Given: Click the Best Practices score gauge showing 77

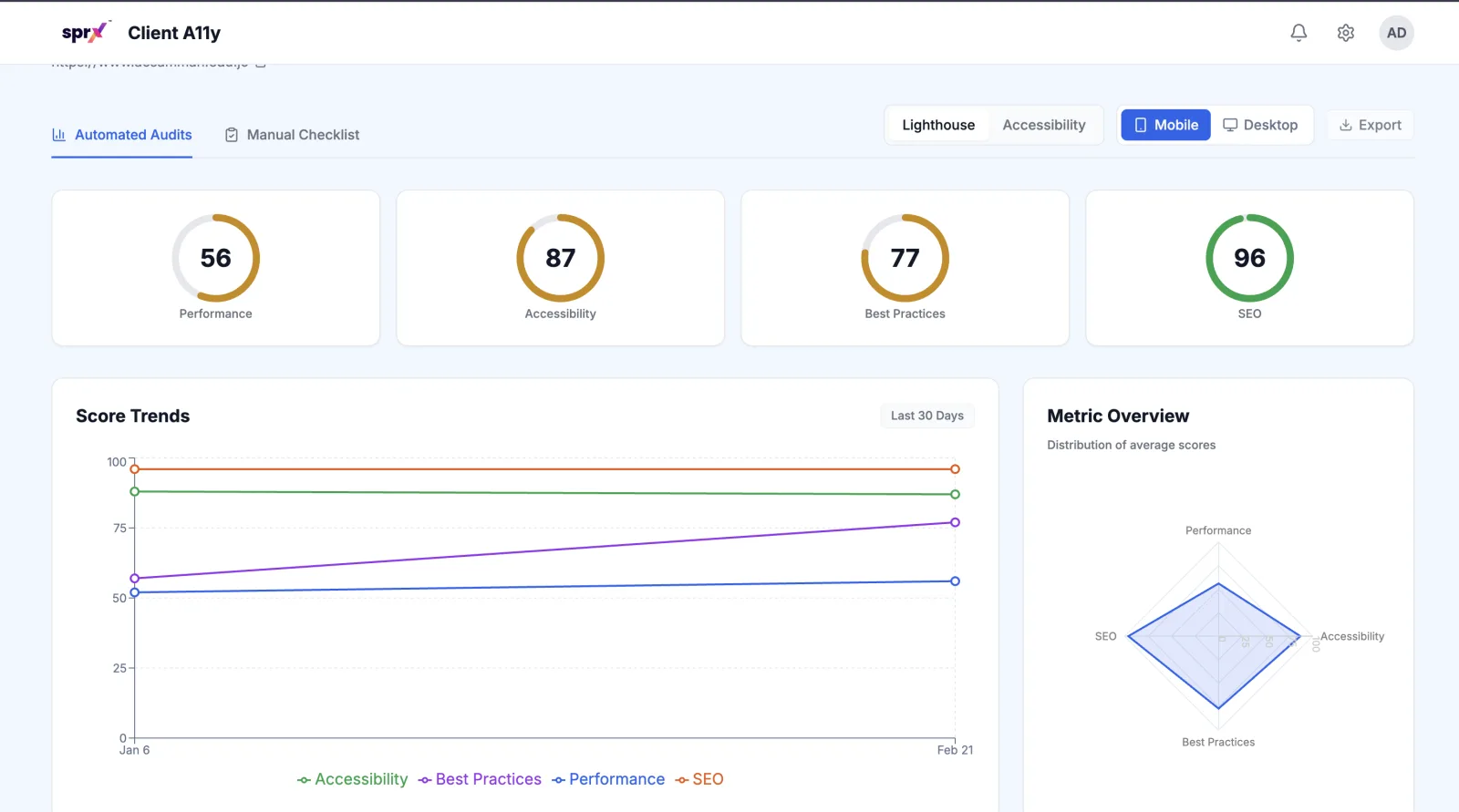Looking at the screenshot, I should 905,258.
